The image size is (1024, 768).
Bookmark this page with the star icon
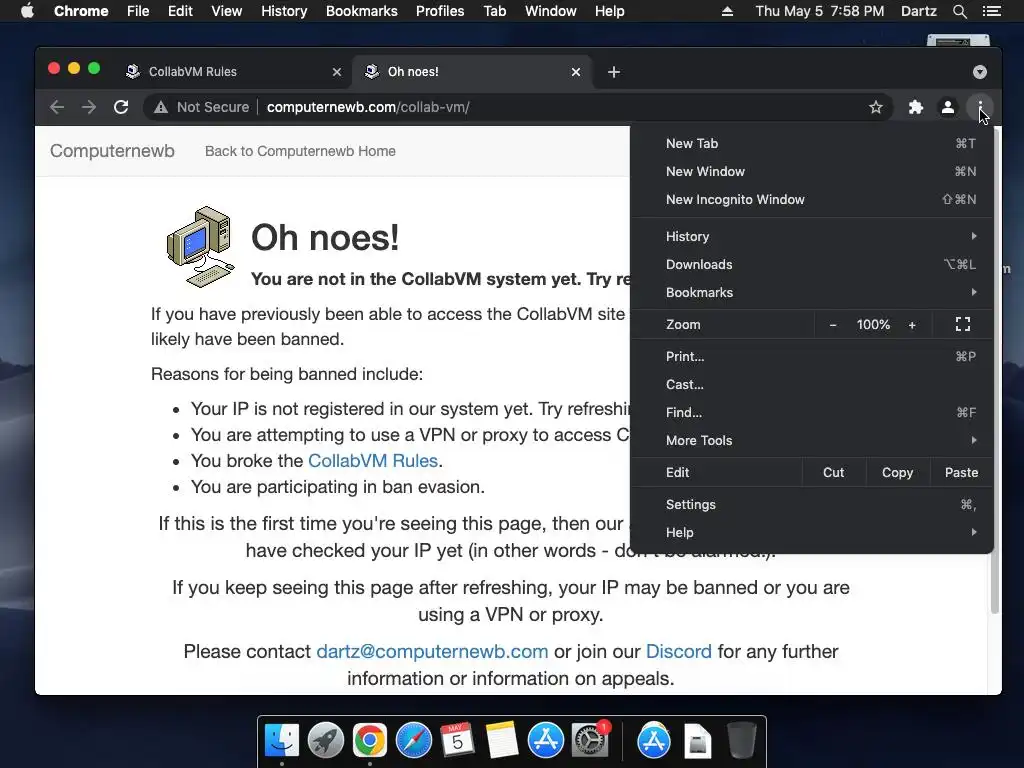click(876, 107)
